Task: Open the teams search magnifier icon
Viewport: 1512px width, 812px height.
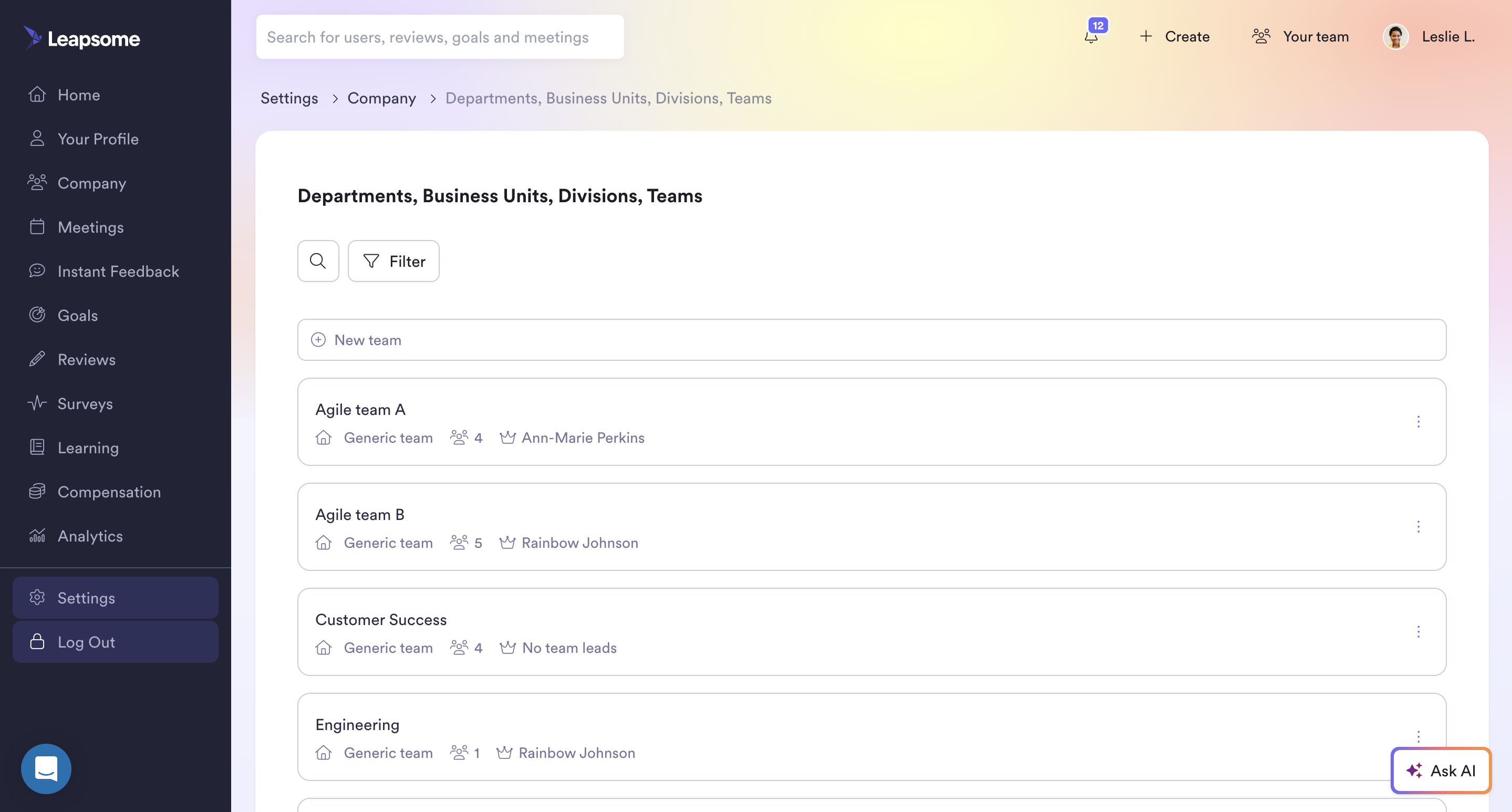Action: pyautogui.click(x=318, y=261)
